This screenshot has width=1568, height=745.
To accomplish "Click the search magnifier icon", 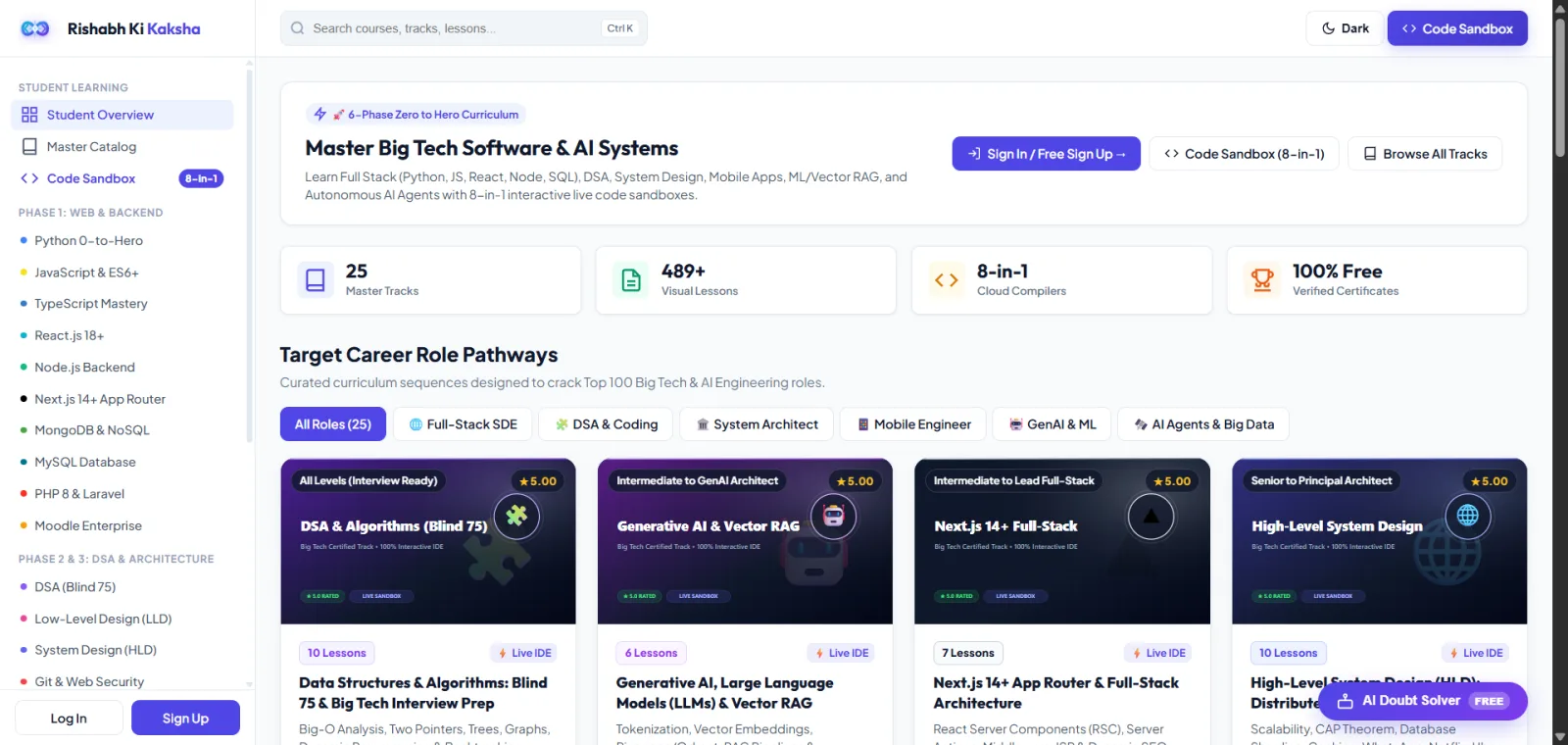I will (x=297, y=28).
